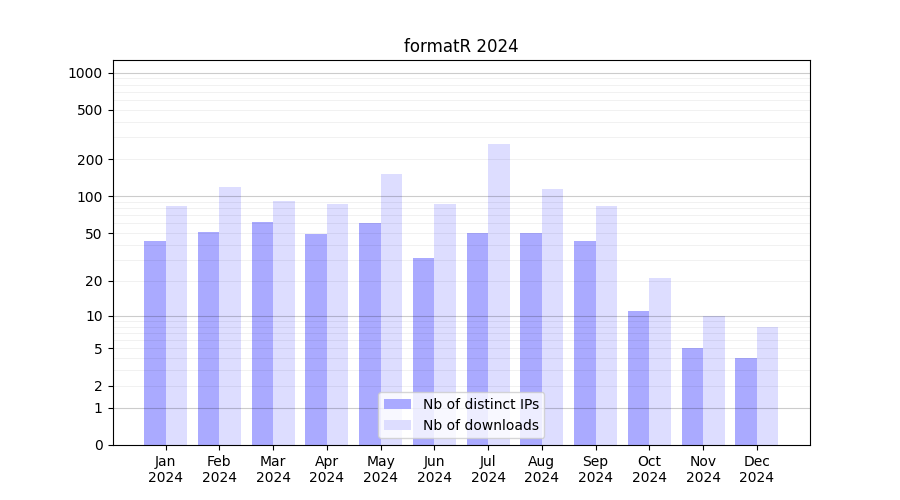Image resolution: width=900 pixels, height=500 pixels.
Task: Select the June distinct IPs bar
Action: 424,350
